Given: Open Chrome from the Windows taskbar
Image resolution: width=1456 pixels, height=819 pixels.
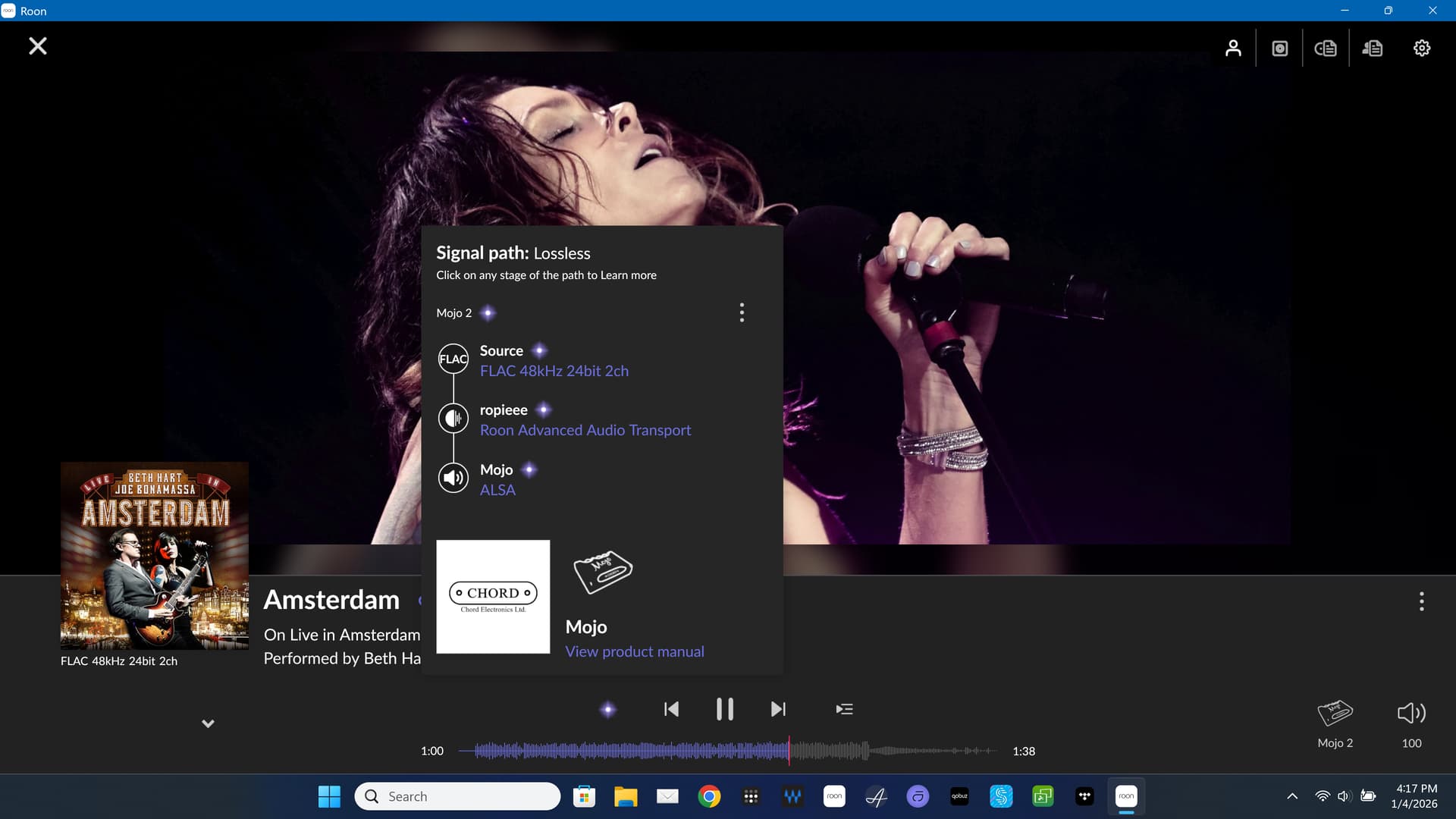Looking at the screenshot, I should 709,796.
